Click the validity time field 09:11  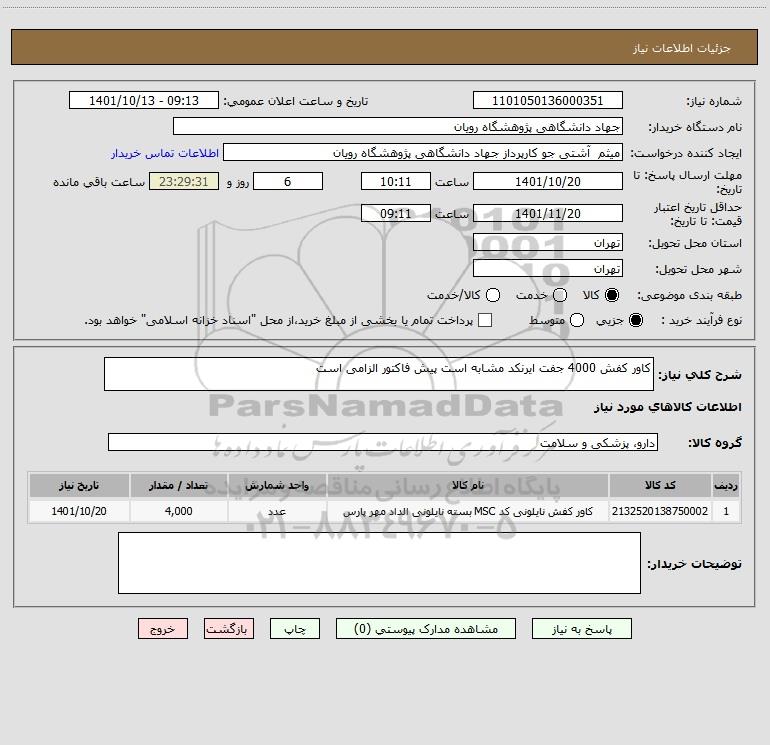(396, 213)
